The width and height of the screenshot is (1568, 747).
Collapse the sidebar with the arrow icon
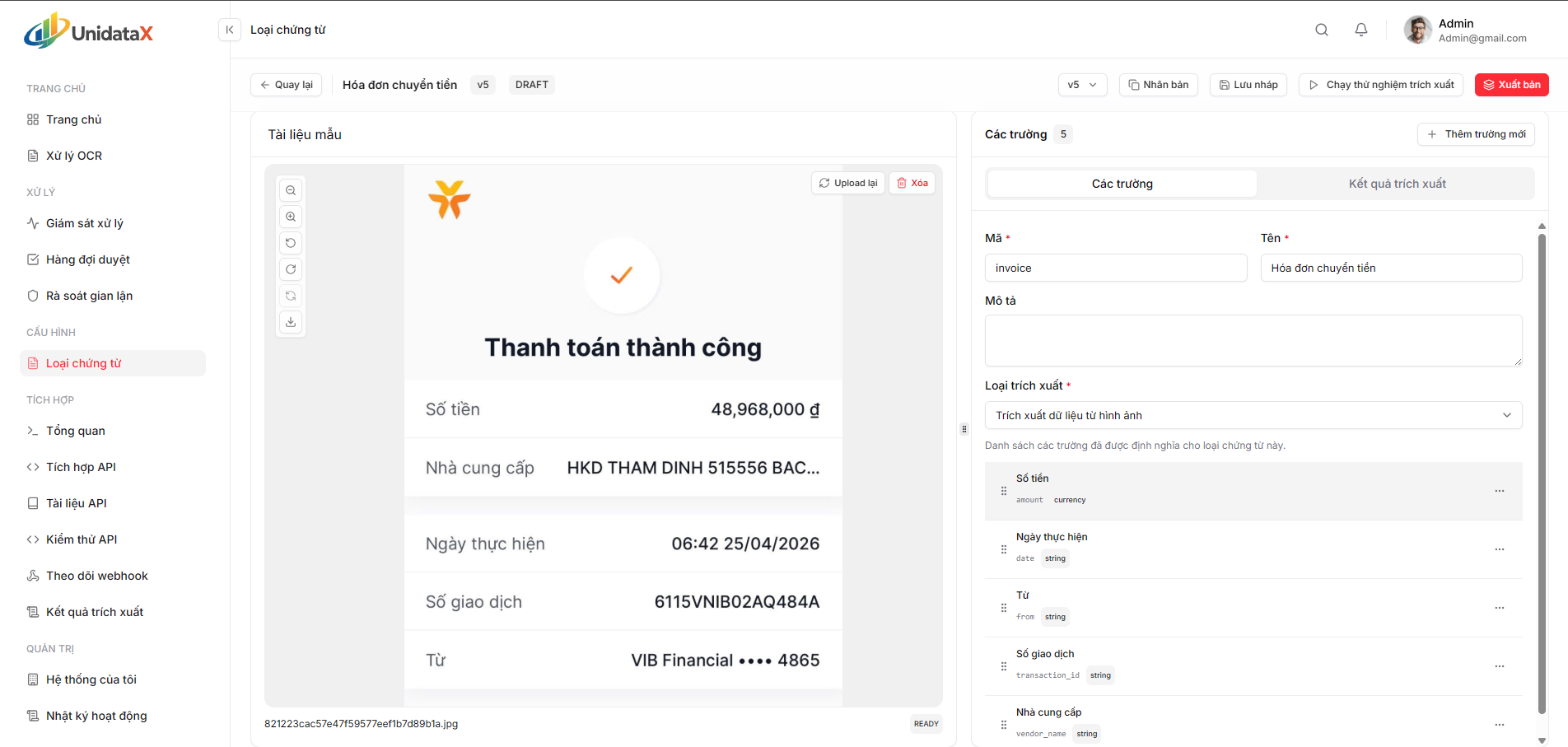(230, 30)
